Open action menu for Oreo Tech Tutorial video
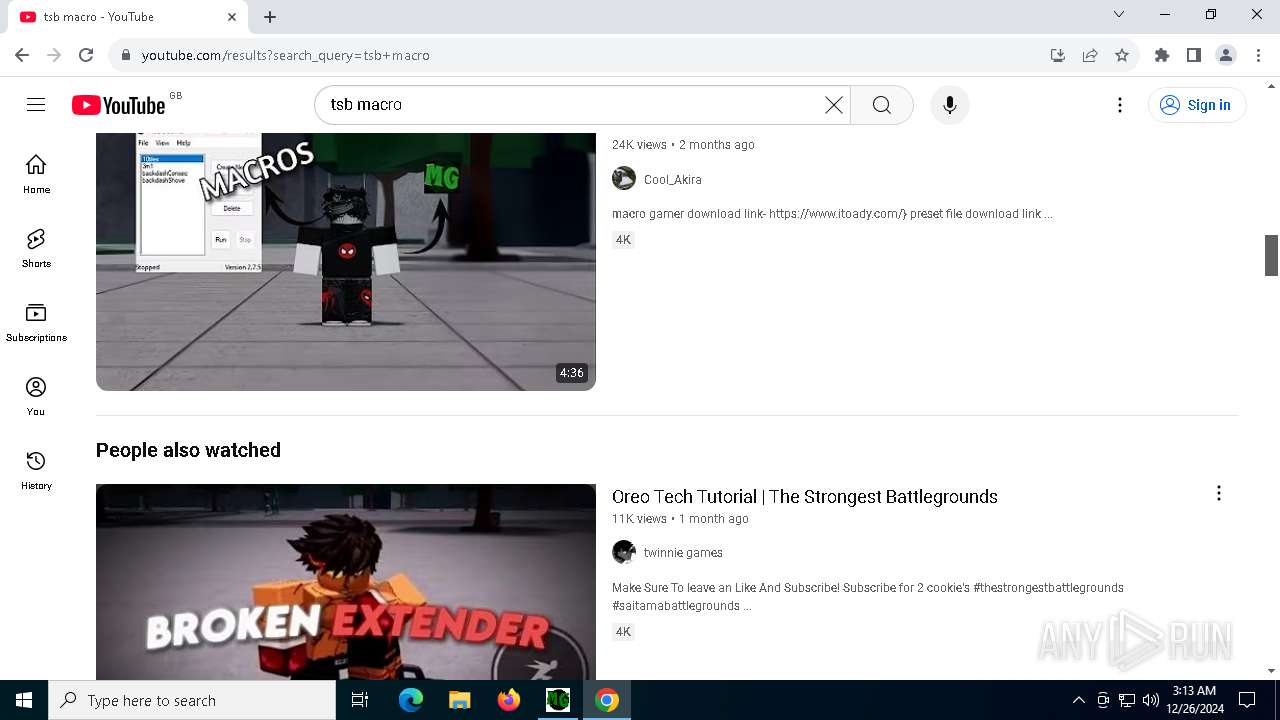This screenshot has height=720, width=1280. (x=1218, y=493)
